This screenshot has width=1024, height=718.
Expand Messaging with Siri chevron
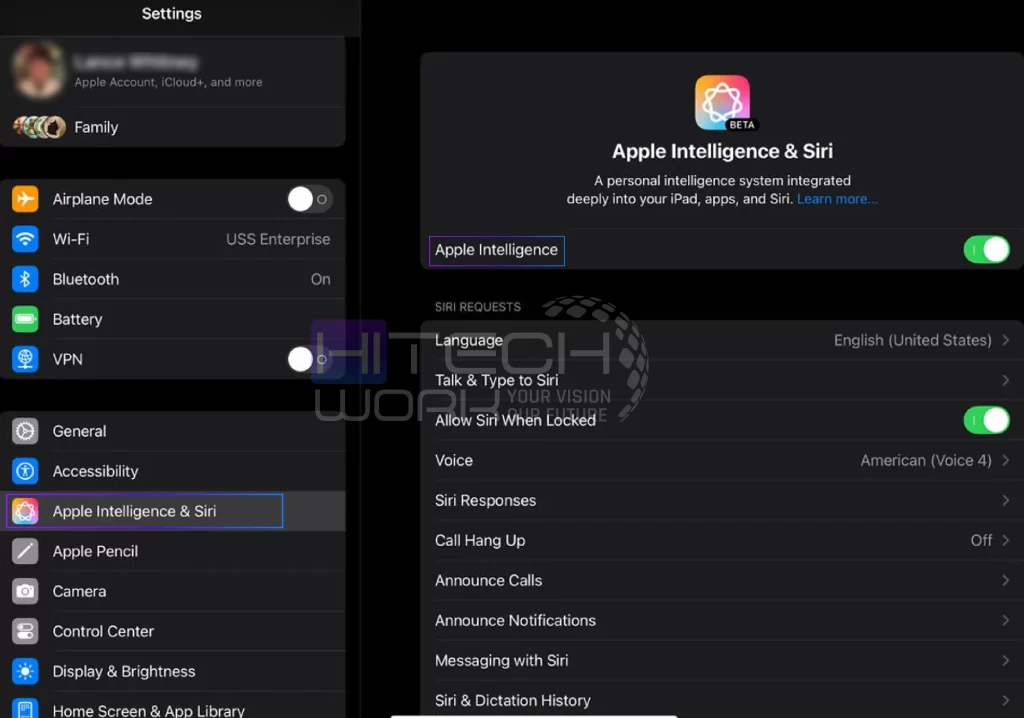1006,661
